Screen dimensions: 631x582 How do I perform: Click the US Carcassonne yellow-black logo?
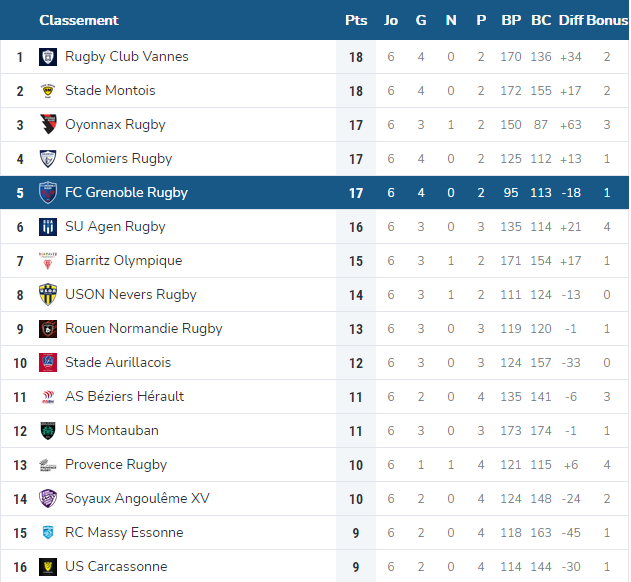(x=47, y=567)
